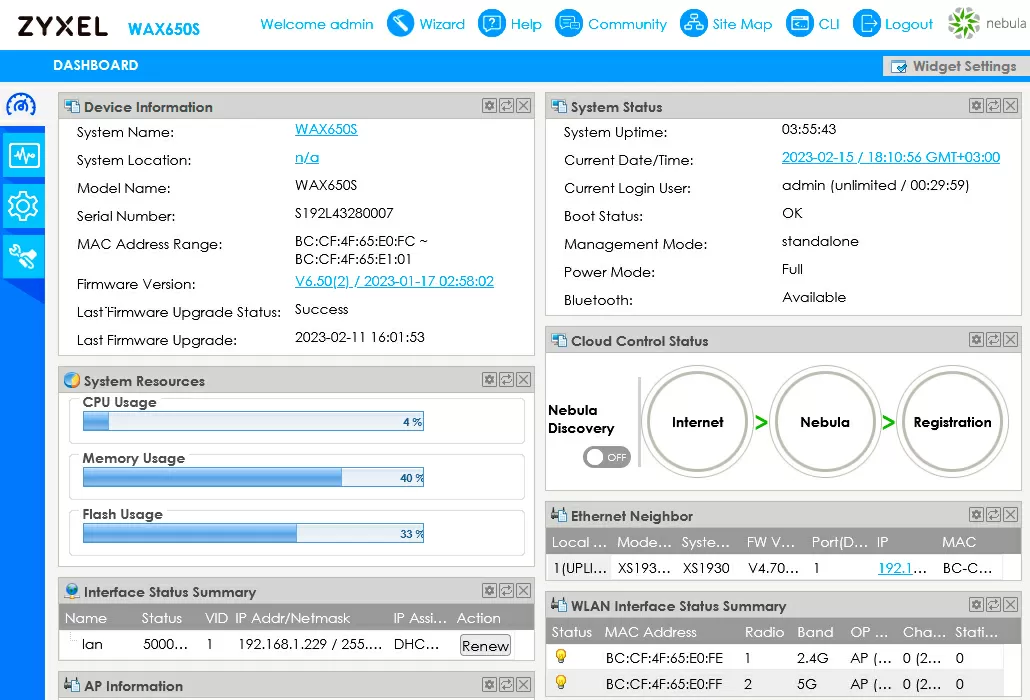This screenshot has width=1030, height=700.
Task: Open WLAN Interface Status Summary settings icon
Action: [x=977, y=605]
